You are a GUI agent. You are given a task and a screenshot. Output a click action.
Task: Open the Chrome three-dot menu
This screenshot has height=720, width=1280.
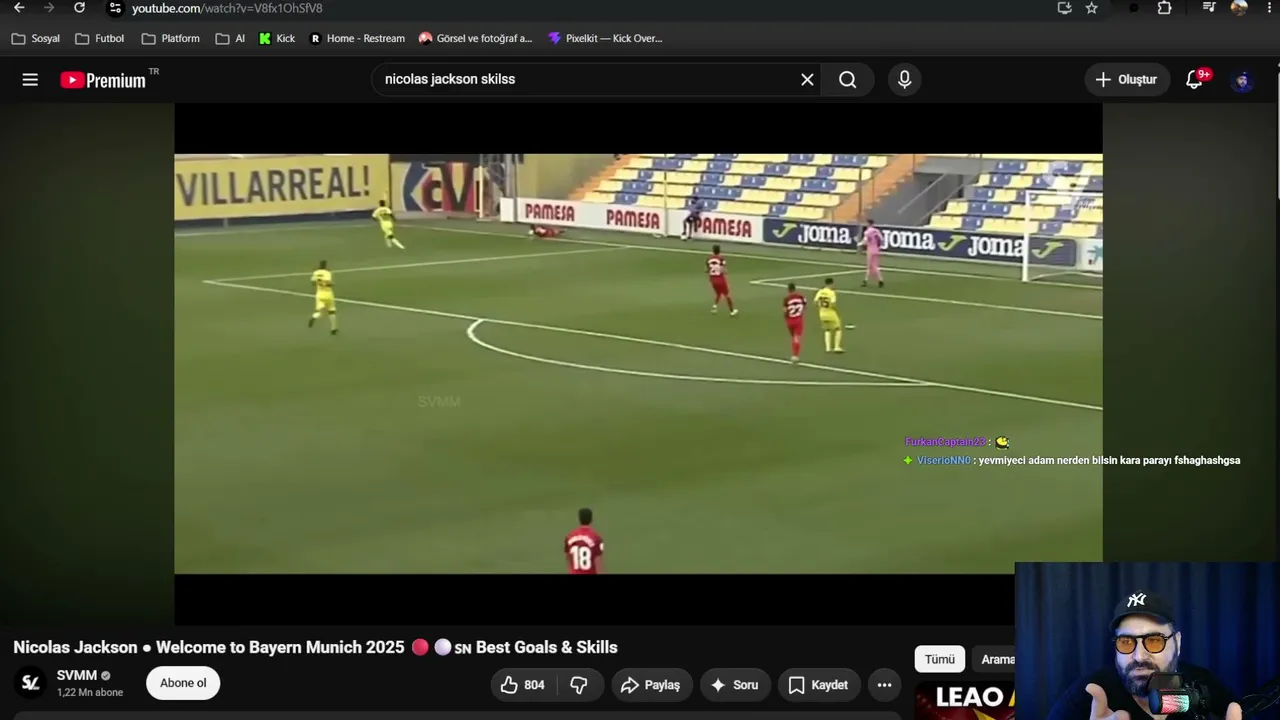[1268, 8]
